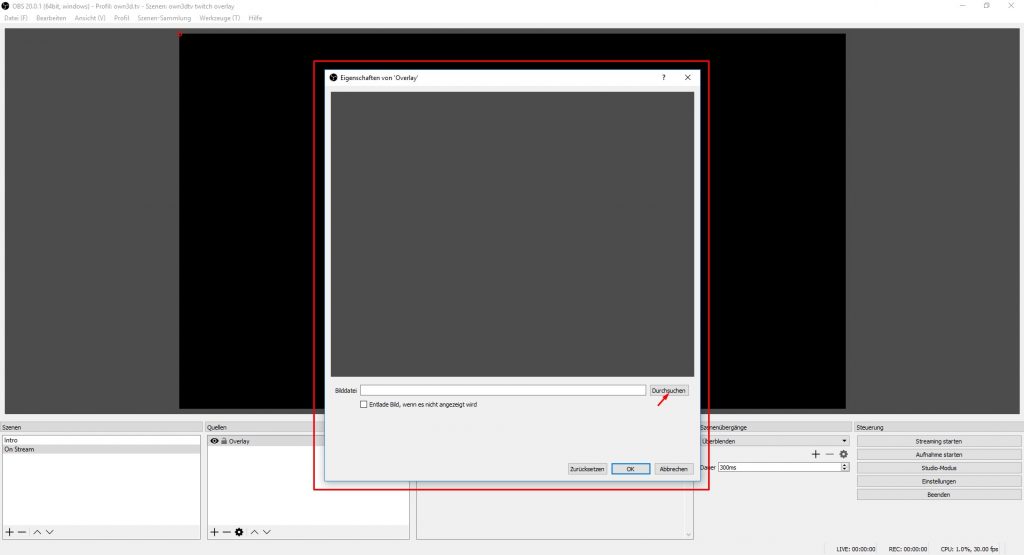Move scene up with the arrow icon
Screen dimensions: 1024x555
click(37, 532)
